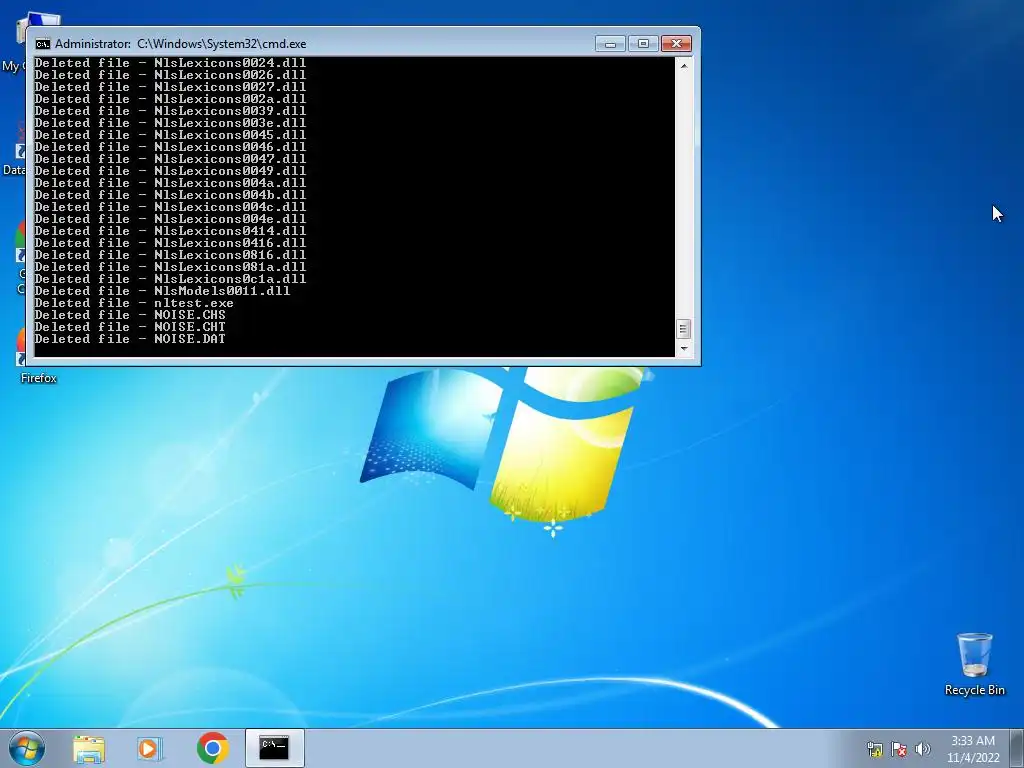Image resolution: width=1024 pixels, height=768 pixels.
Task: Open Windows Explorer from the taskbar
Action: [89, 748]
